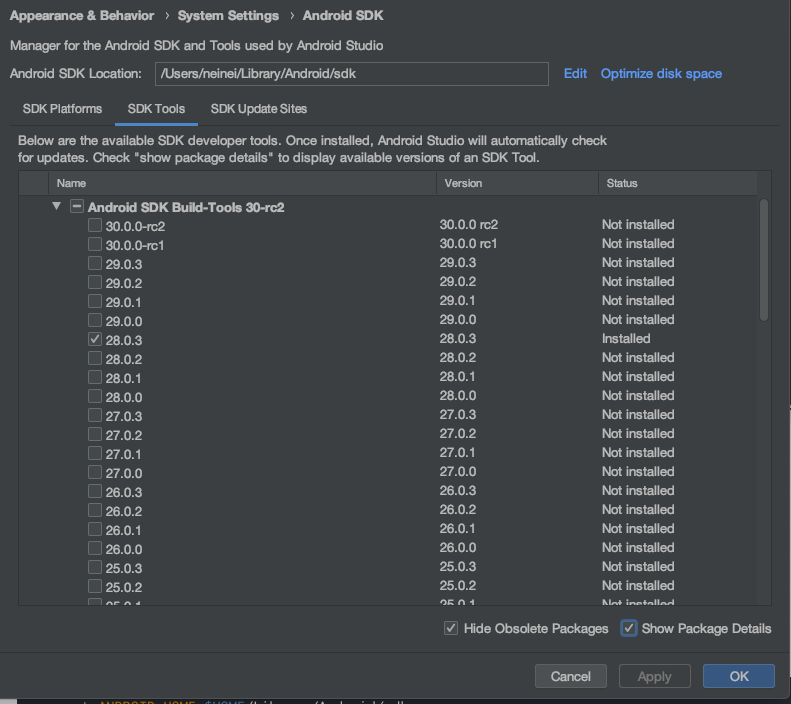Click the Cancel button
The height and width of the screenshot is (704, 791).
coord(571,676)
